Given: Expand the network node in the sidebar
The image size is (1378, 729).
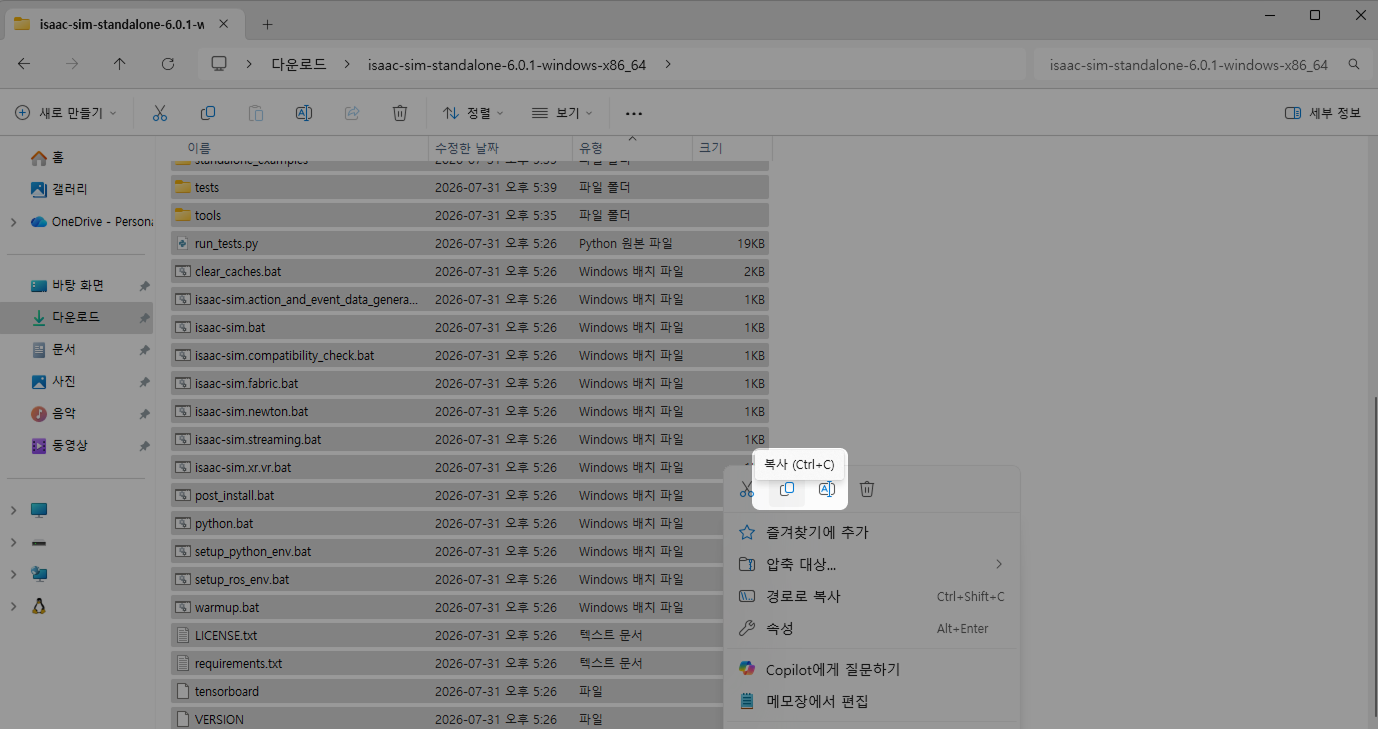Looking at the screenshot, I should [13, 574].
